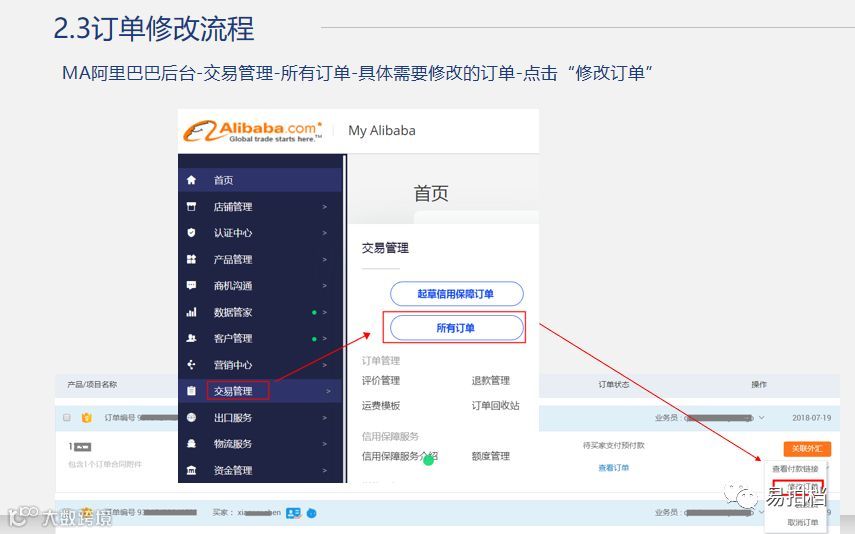Click the 起草信用保障订单 button
This screenshot has width=855, height=534.
click(x=456, y=294)
